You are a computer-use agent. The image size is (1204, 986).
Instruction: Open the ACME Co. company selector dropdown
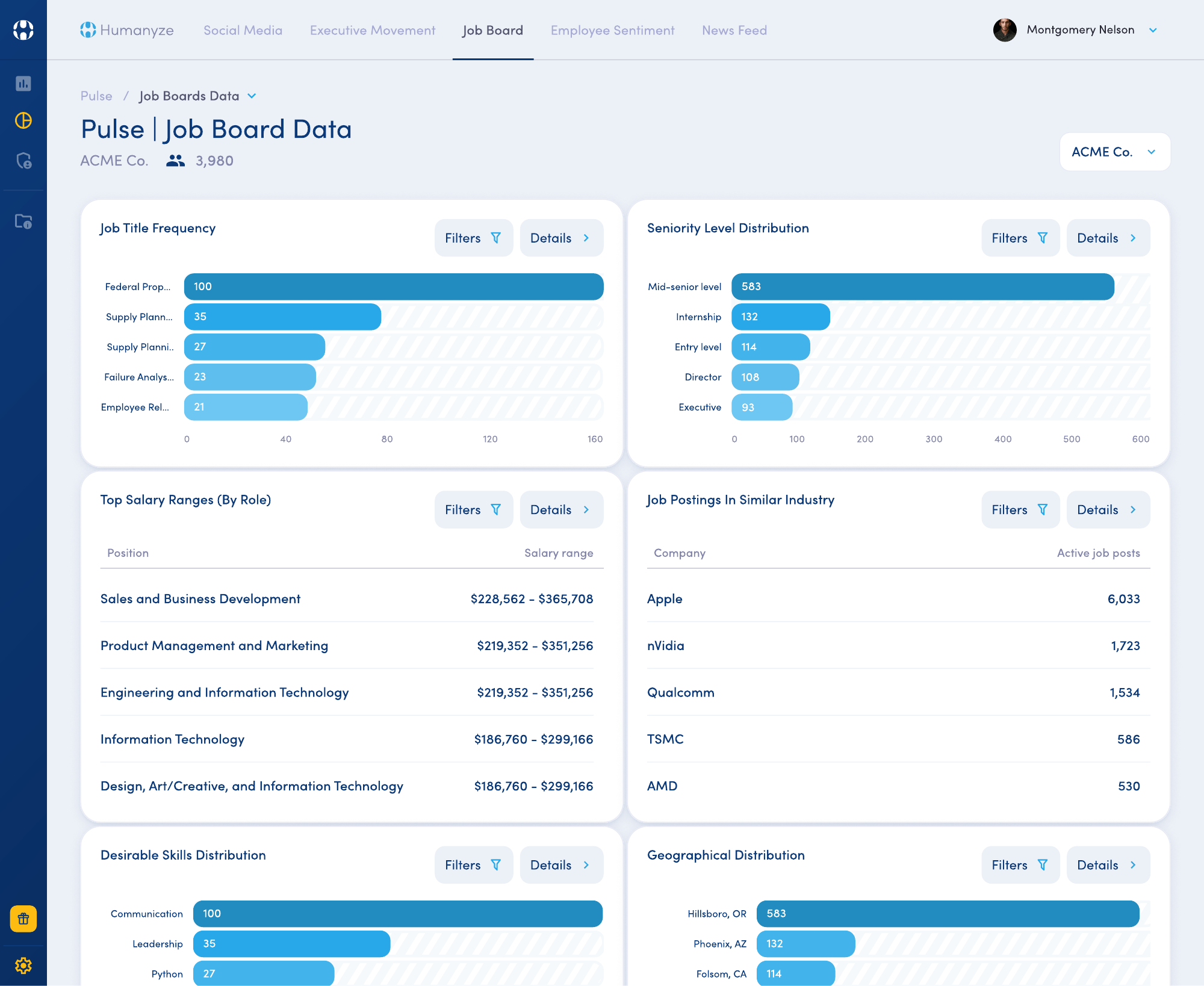point(1115,152)
